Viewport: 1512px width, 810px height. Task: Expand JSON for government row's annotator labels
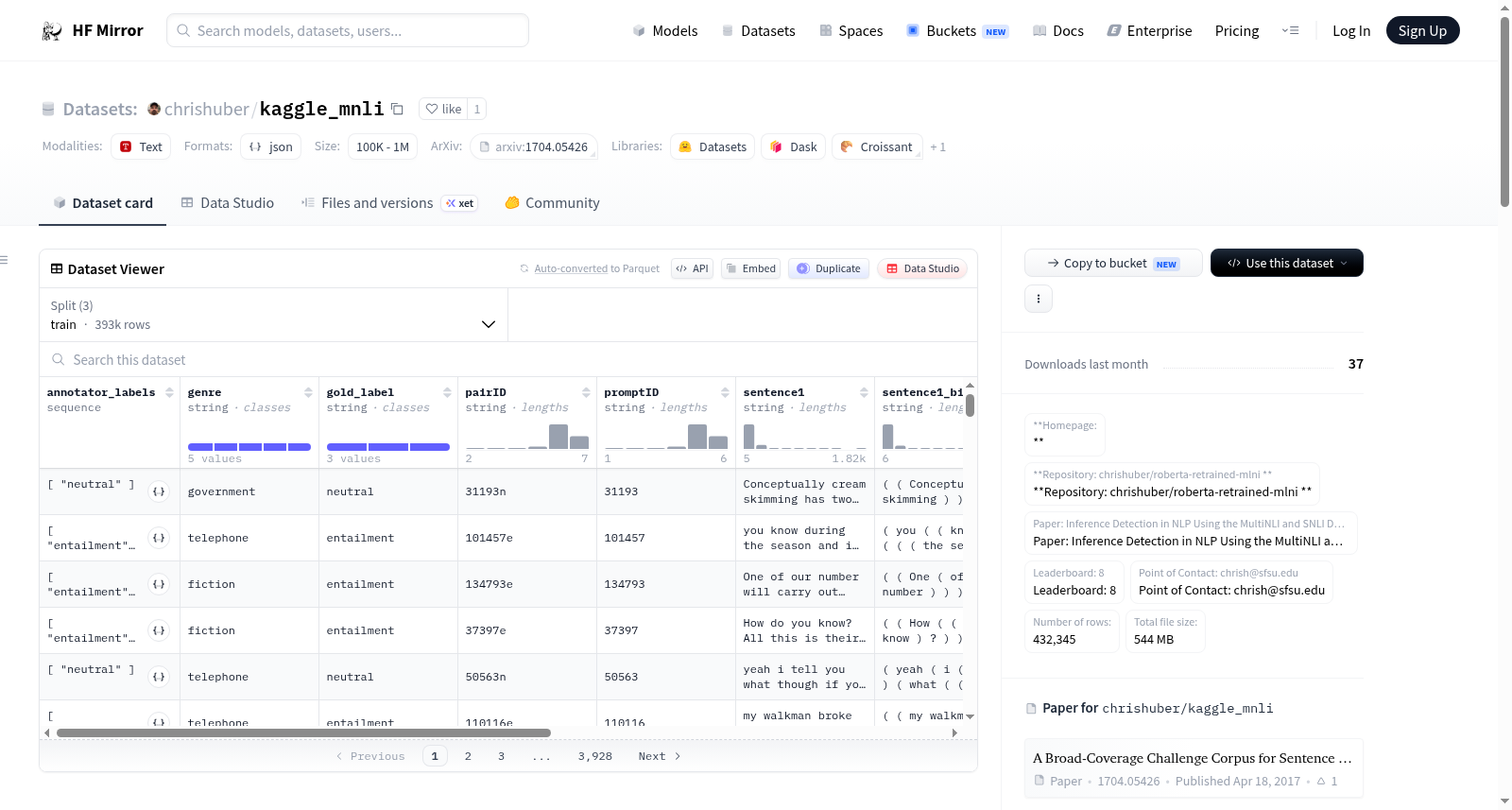(159, 491)
